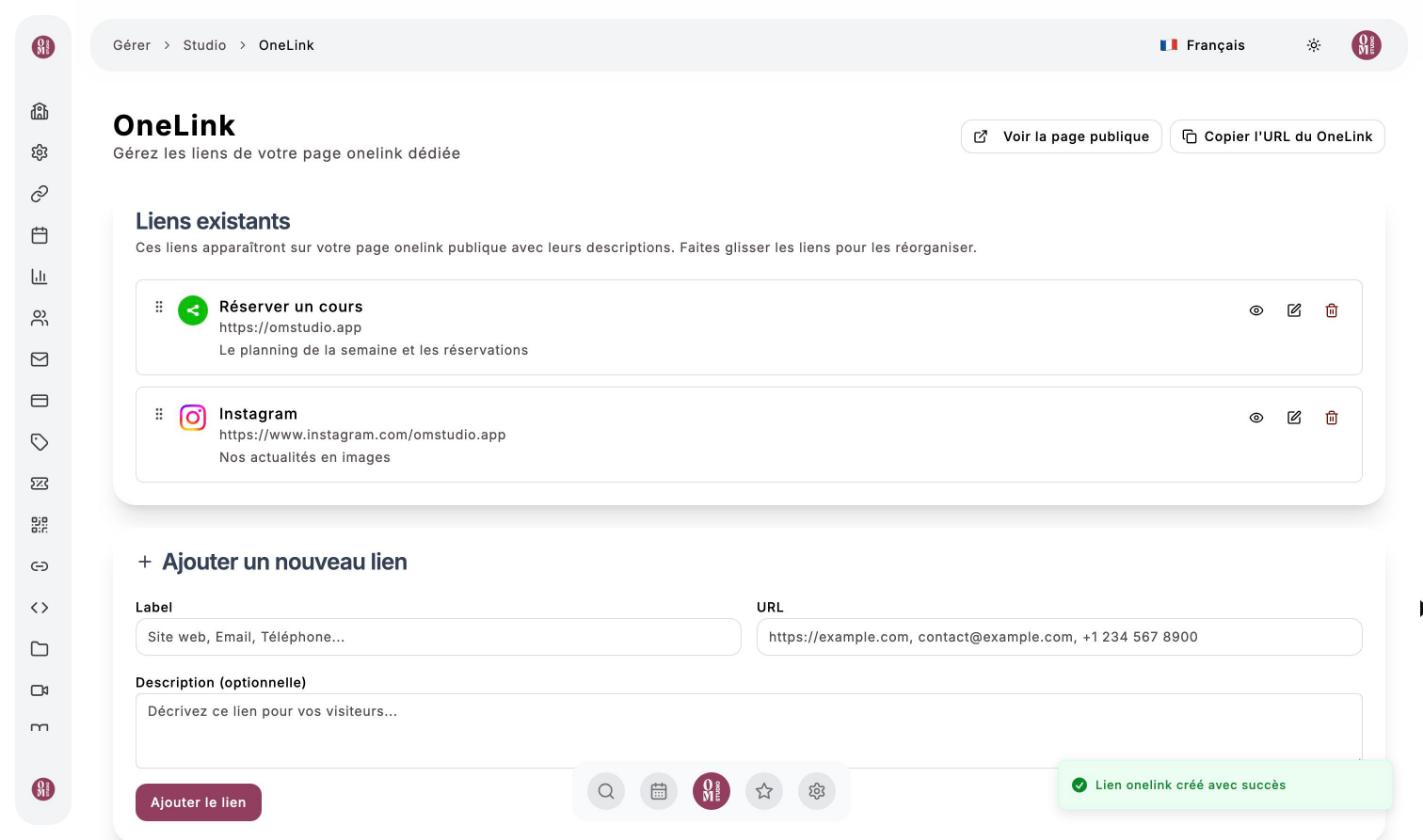The height and width of the screenshot is (840, 1423).
Task: Toggle visibility of the Instagram link
Action: (x=1256, y=418)
